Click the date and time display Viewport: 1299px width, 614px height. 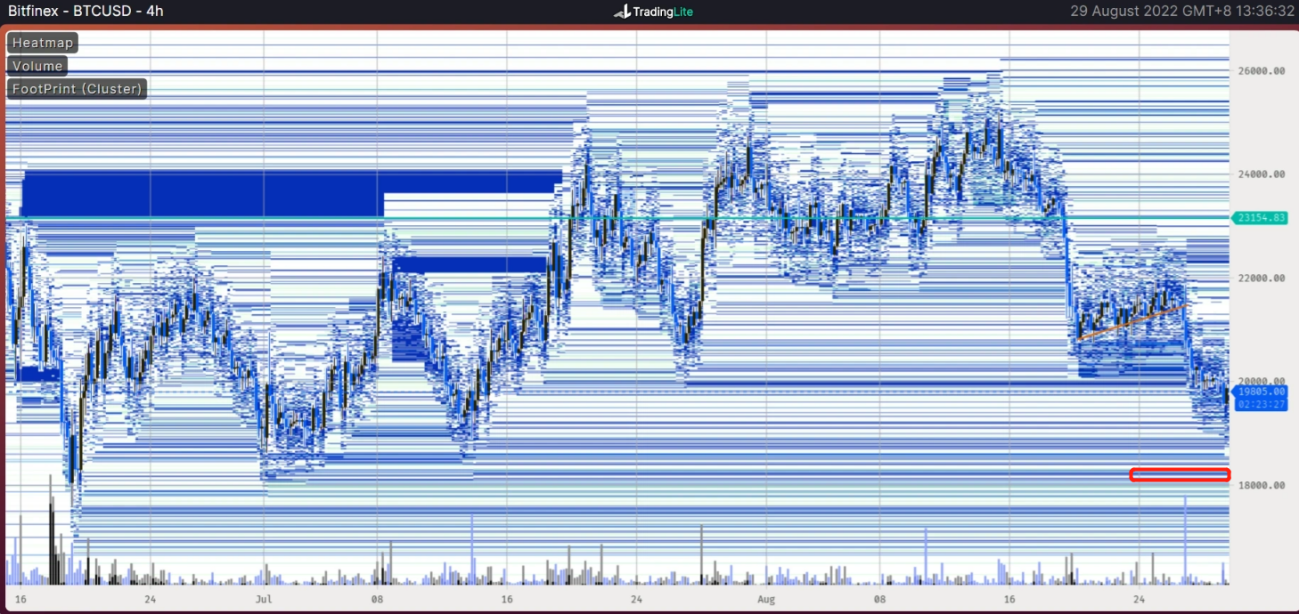tap(1180, 12)
